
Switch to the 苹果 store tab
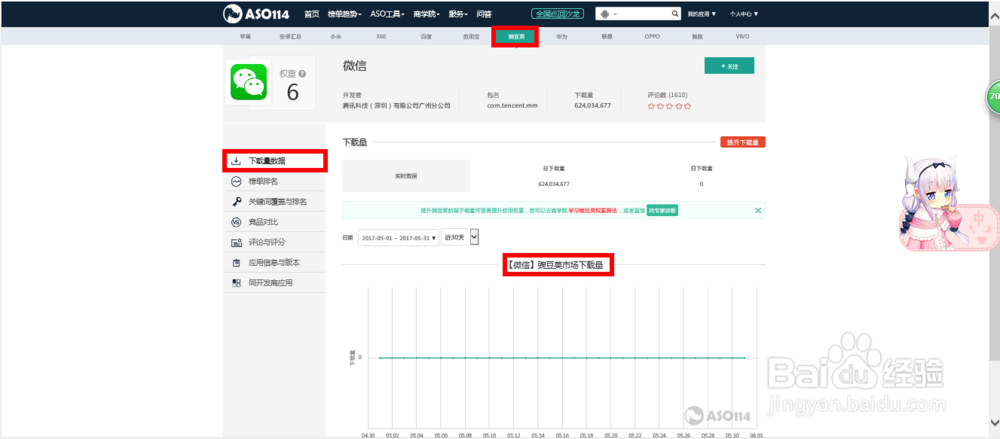click(246, 37)
